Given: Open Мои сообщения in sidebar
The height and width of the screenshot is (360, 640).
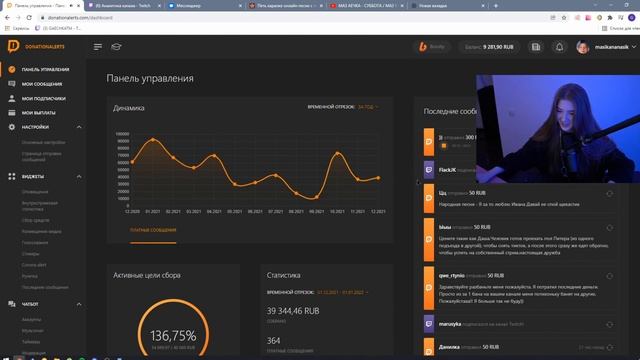Looking at the screenshot, I should [x=42, y=84].
